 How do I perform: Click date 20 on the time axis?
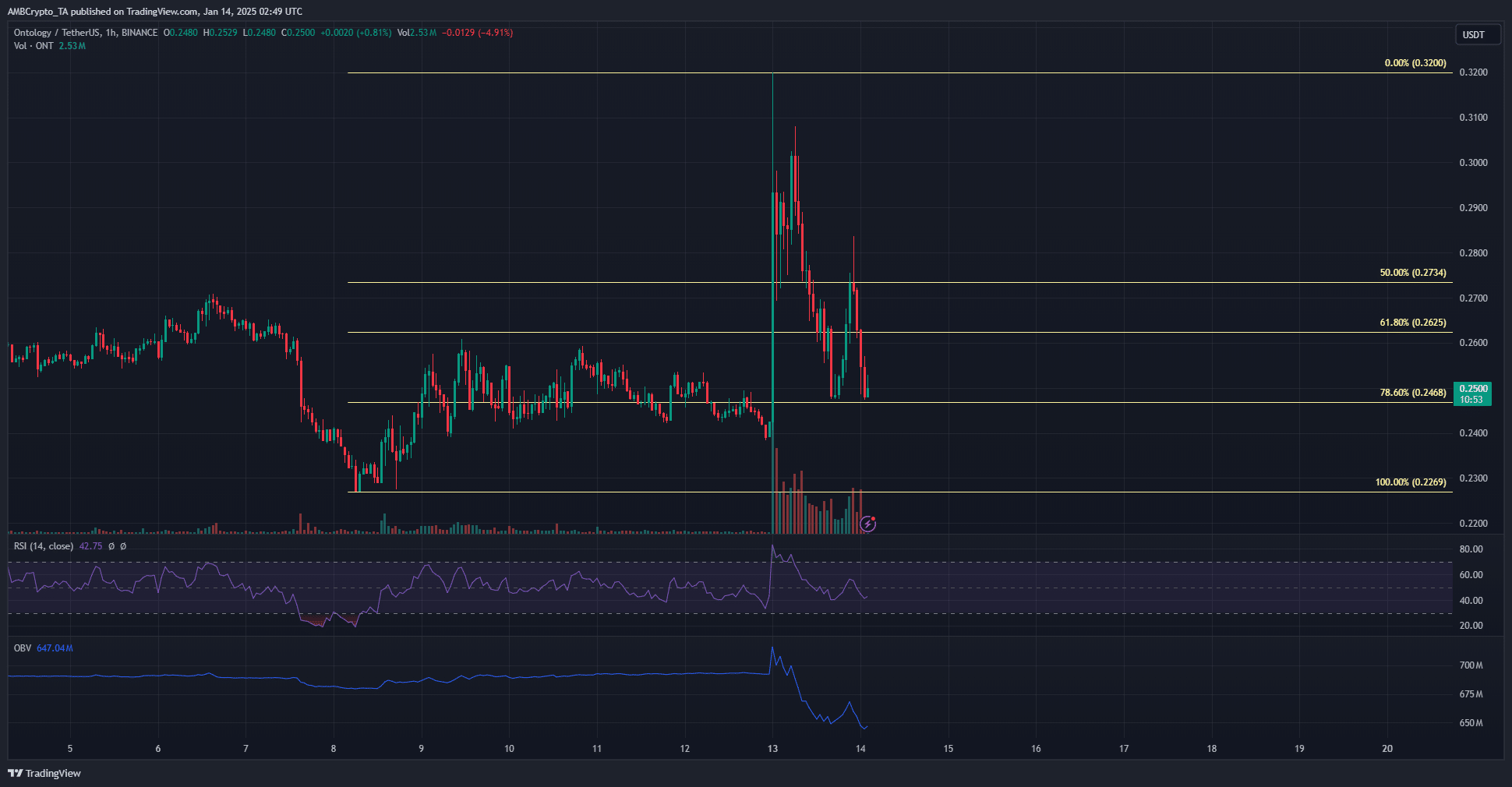(x=1387, y=749)
